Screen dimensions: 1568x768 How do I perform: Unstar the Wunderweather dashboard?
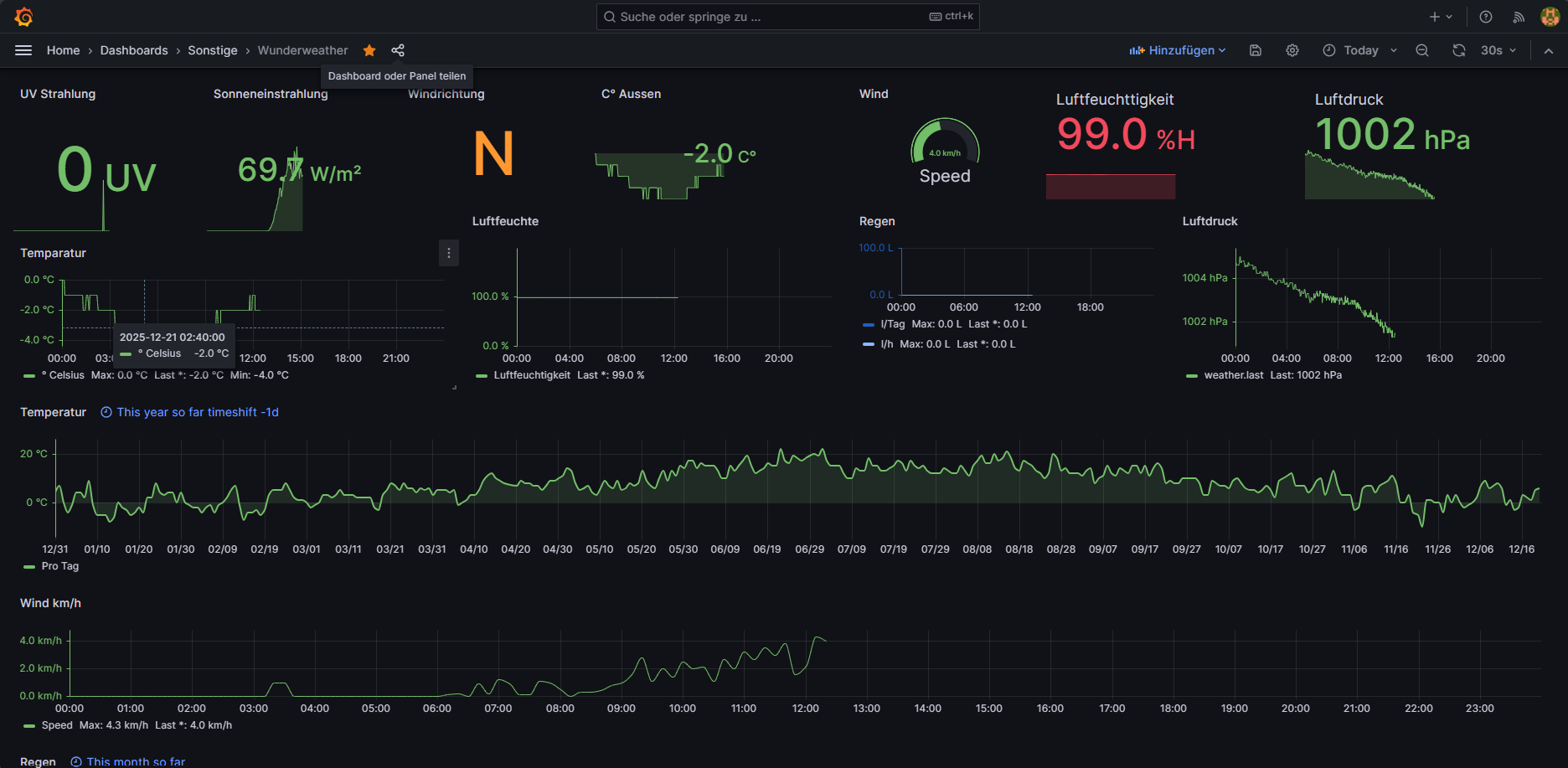(x=369, y=50)
